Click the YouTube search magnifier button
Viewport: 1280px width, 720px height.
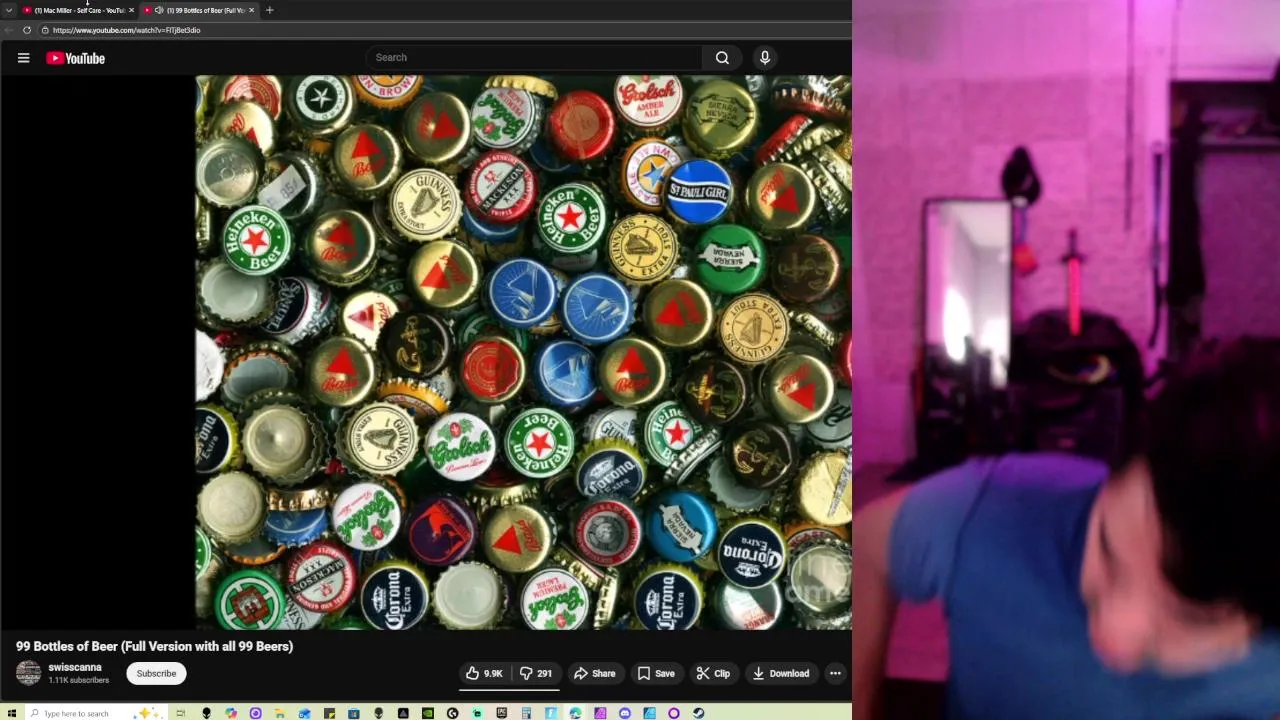point(722,58)
